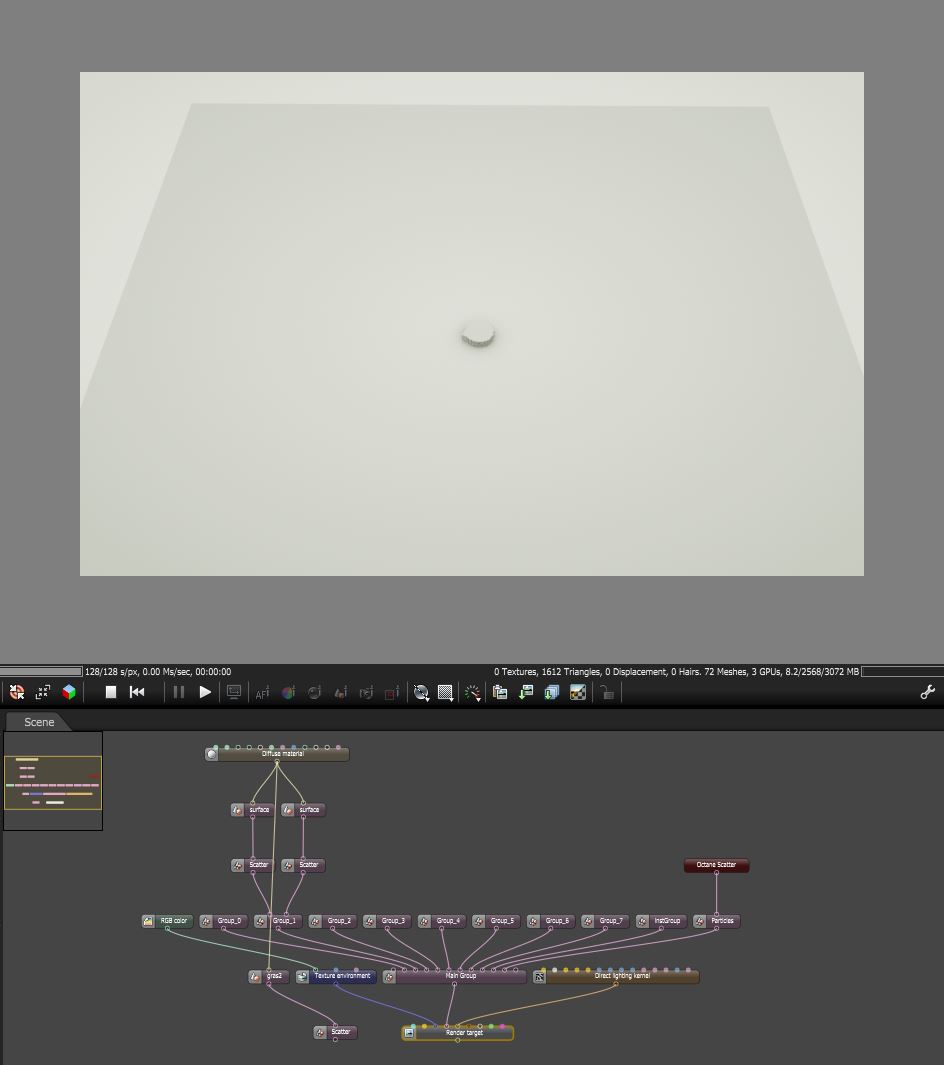The image size is (944, 1065).
Task: Click the export render passes icon
Action: (x=551, y=692)
